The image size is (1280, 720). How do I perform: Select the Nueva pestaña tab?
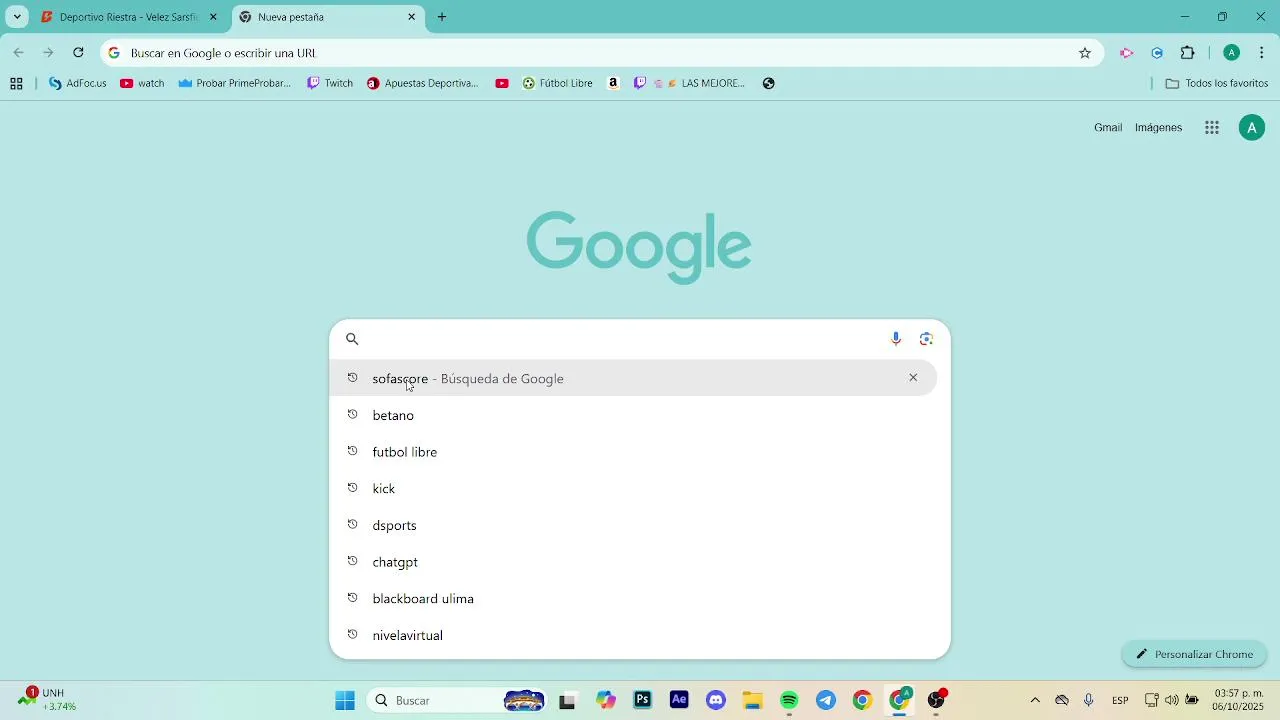click(327, 17)
